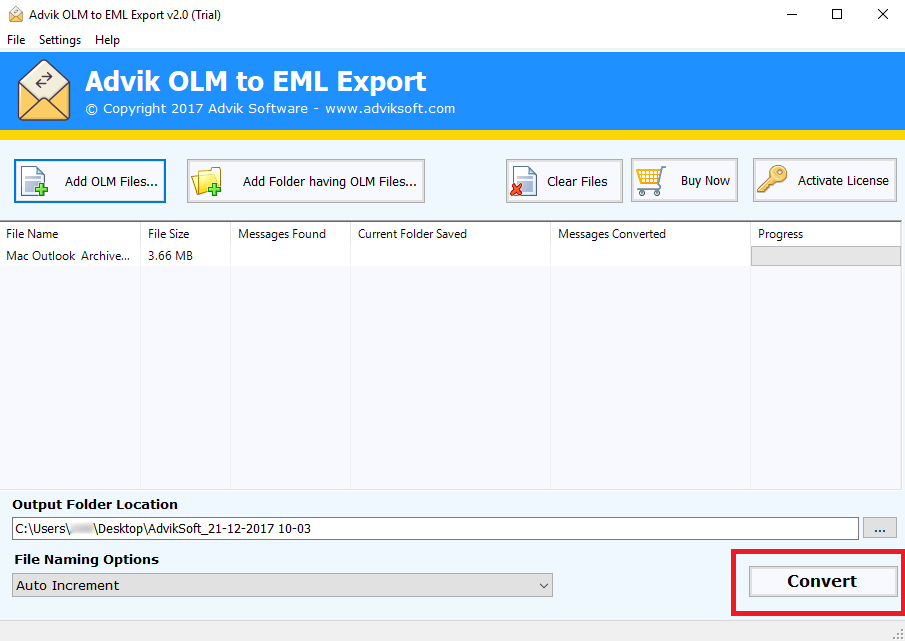Screen dimensions: 905x641
Task: Click the Output Folder Location path field
Action: [435, 528]
